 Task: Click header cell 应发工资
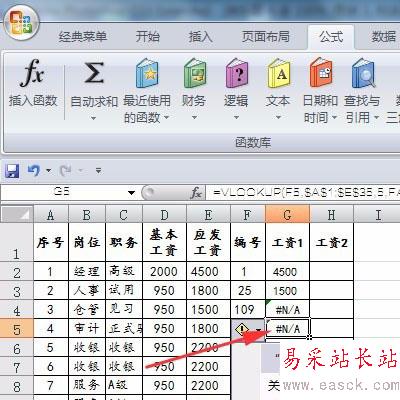pos(208,242)
